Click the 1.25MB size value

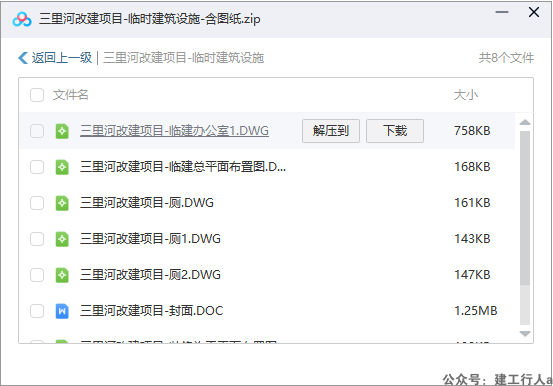(x=476, y=311)
